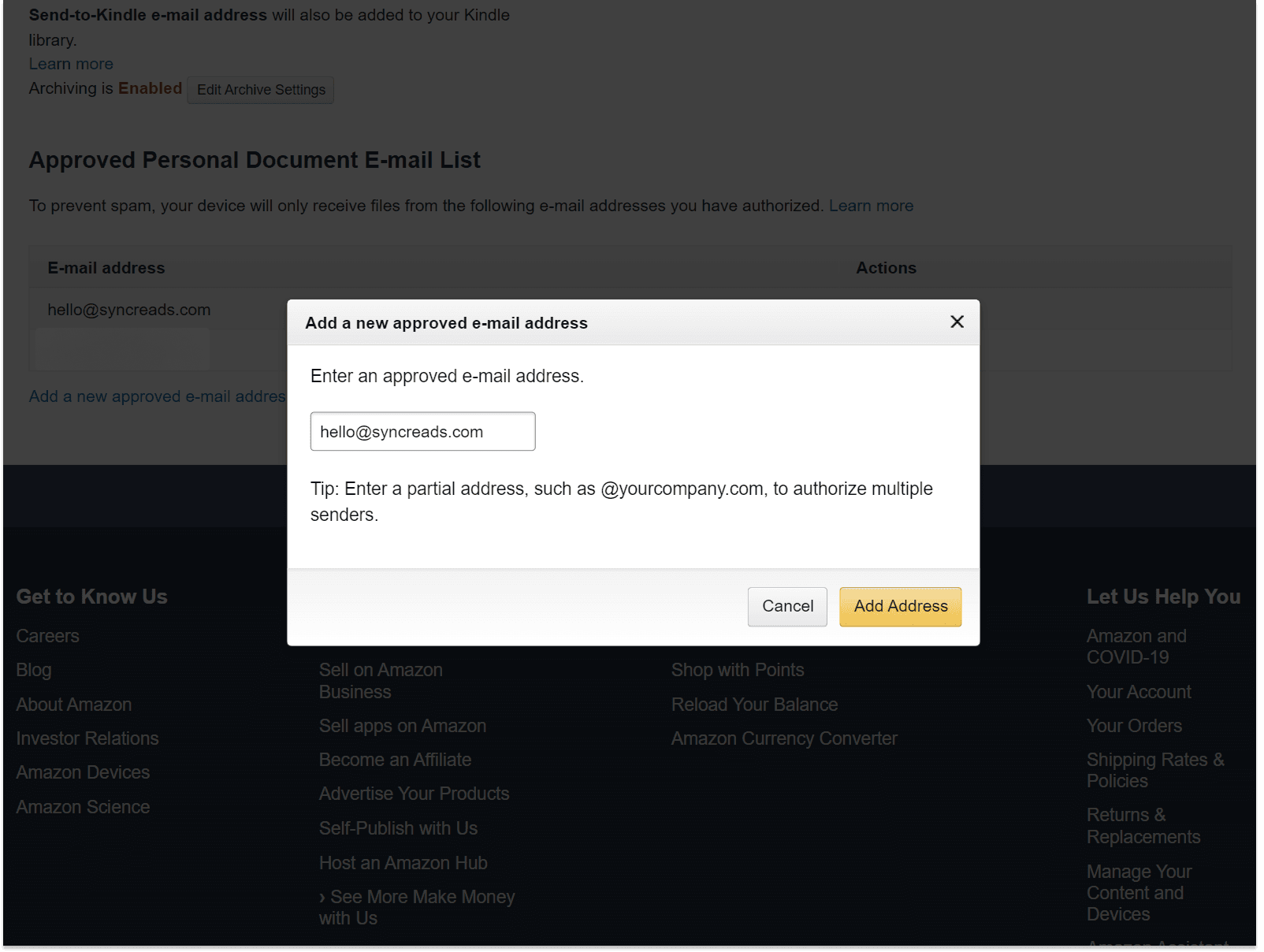
Task: Open Returns & Replacements link
Action: pos(1143,826)
